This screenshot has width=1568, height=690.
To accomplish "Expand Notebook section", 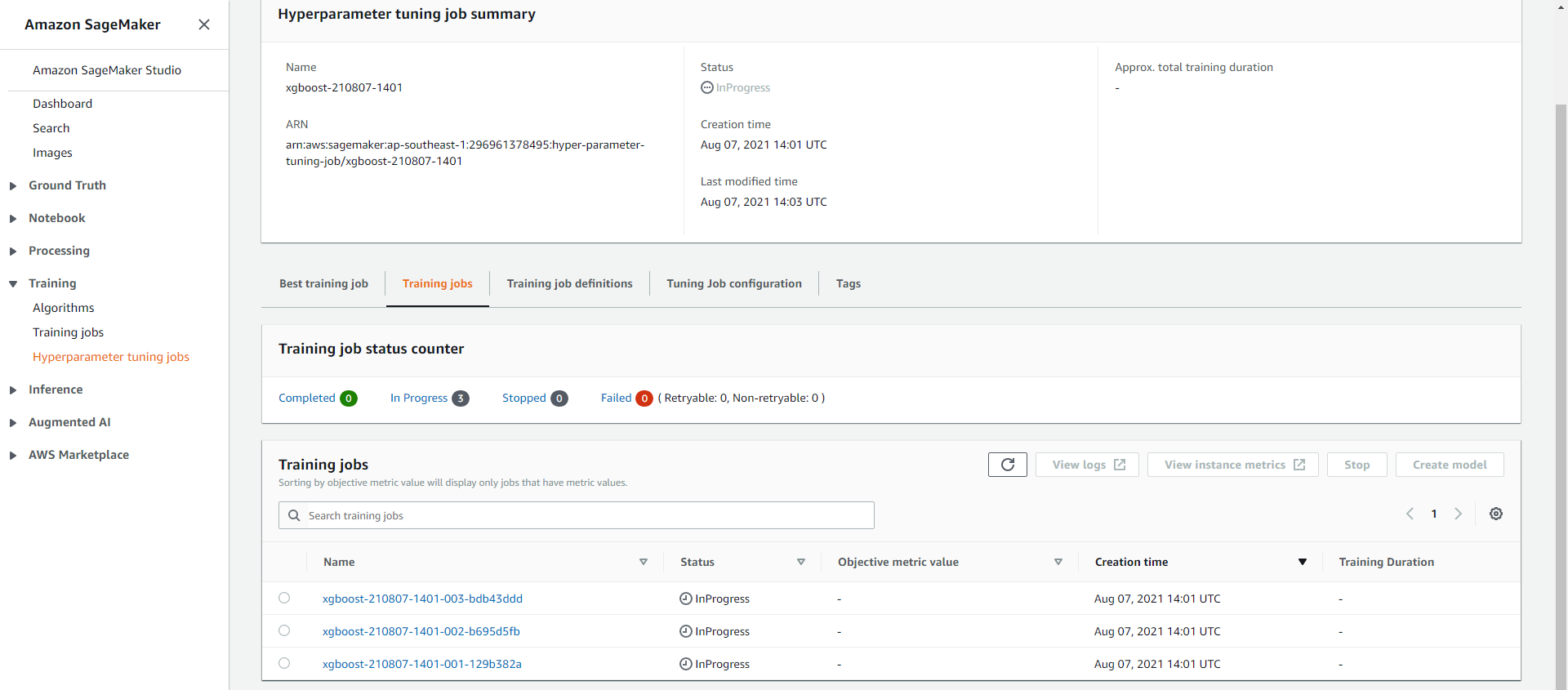I will pos(13,218).
